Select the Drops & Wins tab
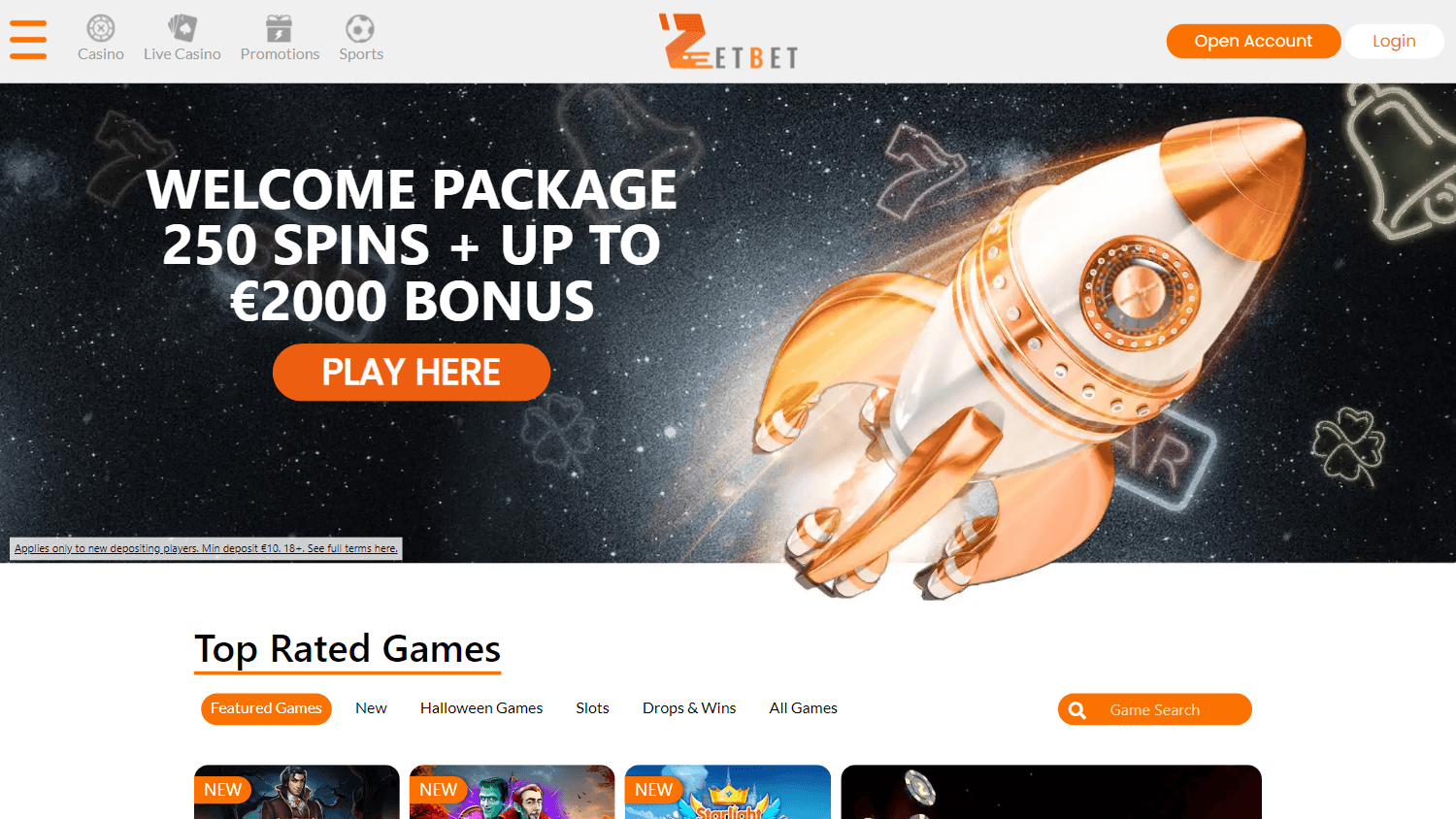This screenshot has height=819, width=1456. coord(689,708)
